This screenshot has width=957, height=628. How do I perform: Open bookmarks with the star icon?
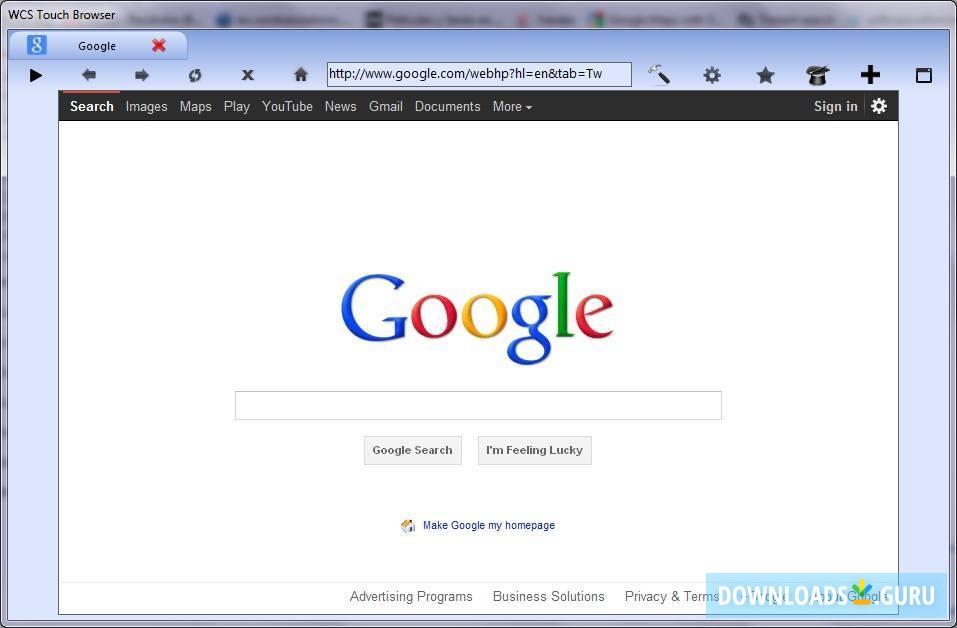(x=765, y=74)
